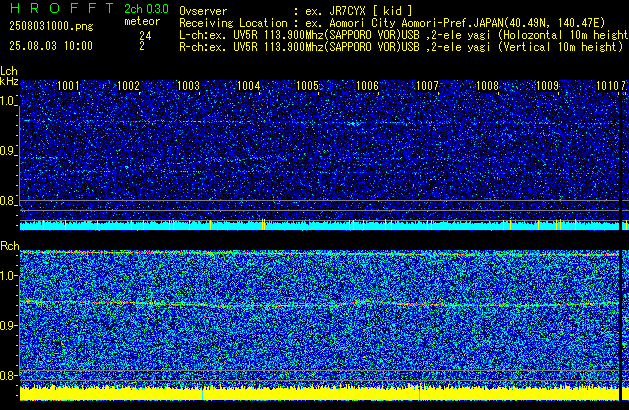This screenshot has width=629, height=410.
Task: Select the 1010 time marker
Action: point(607,86)
